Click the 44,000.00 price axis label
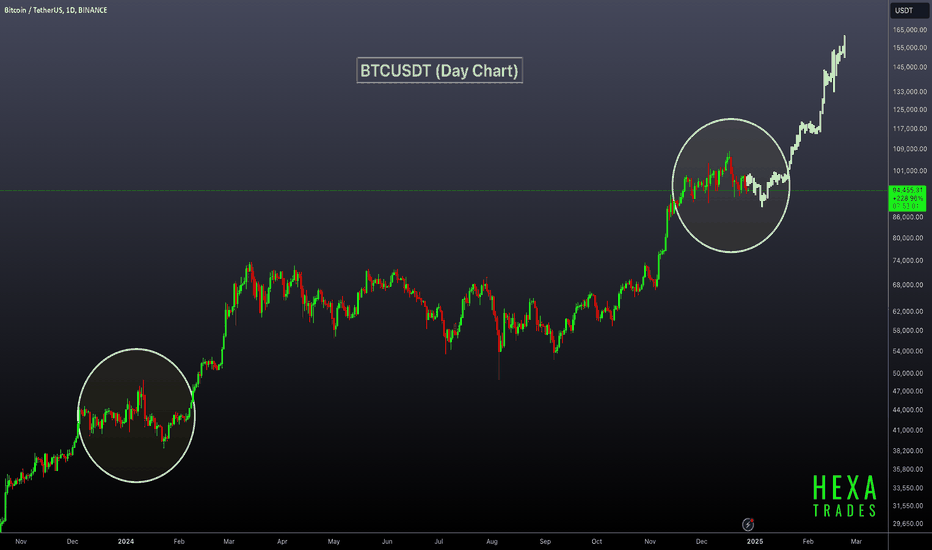The image size is (932, 550). 909,410
